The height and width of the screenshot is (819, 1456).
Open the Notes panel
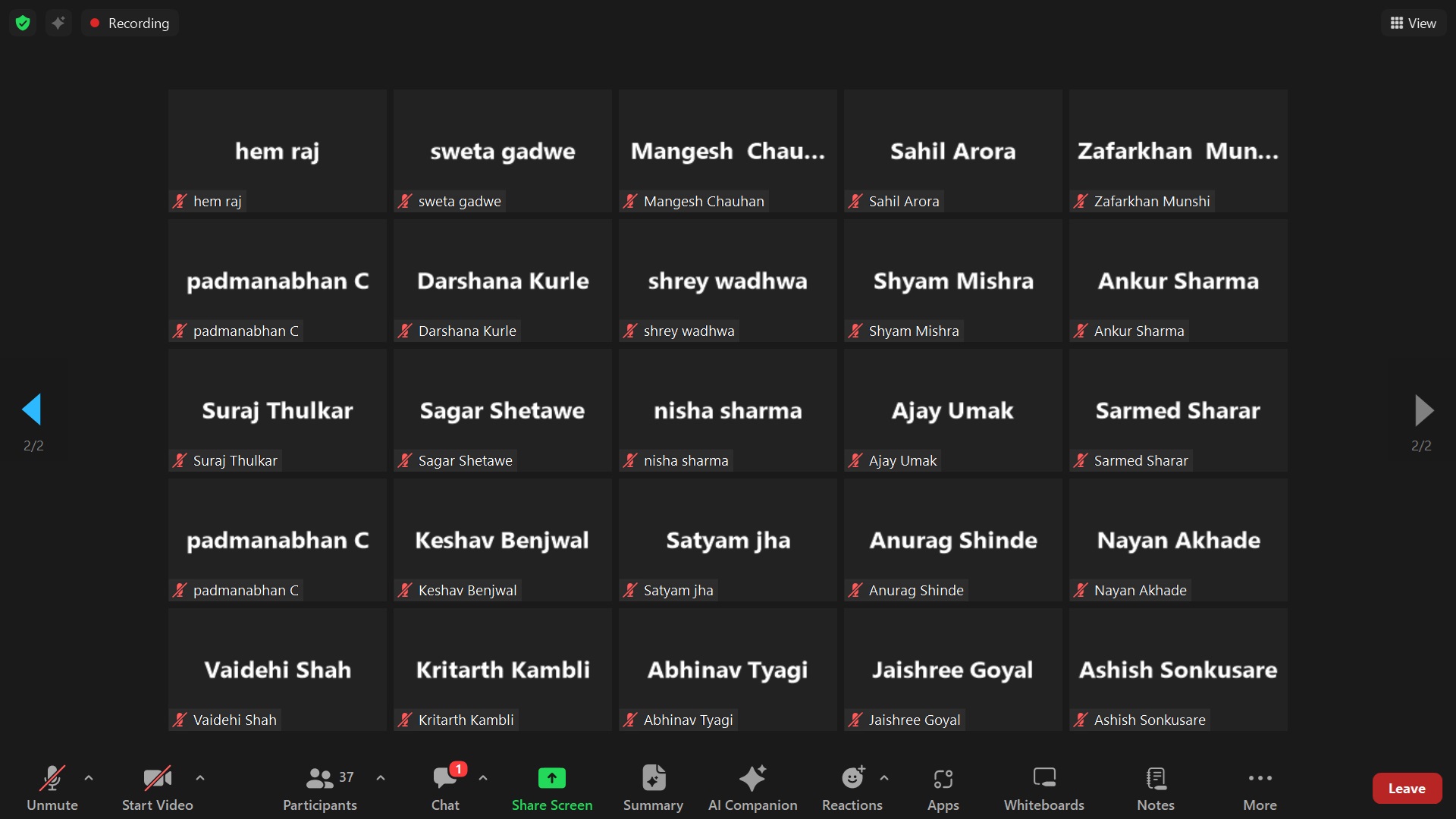click(x=1155, y=788)
